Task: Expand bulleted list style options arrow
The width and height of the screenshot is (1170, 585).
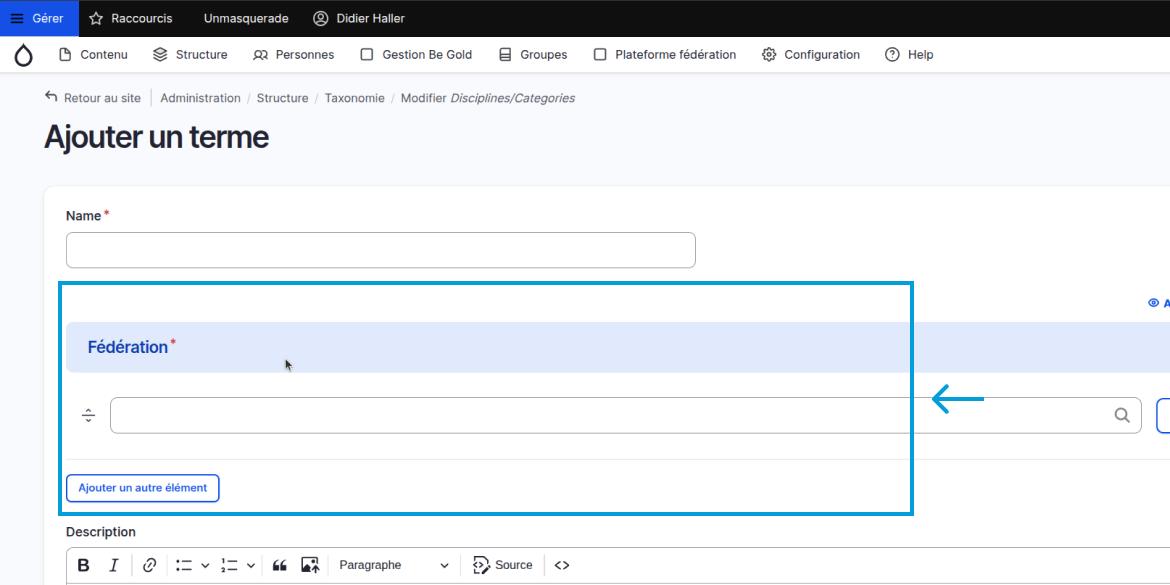Action: (x=205, y=565)
